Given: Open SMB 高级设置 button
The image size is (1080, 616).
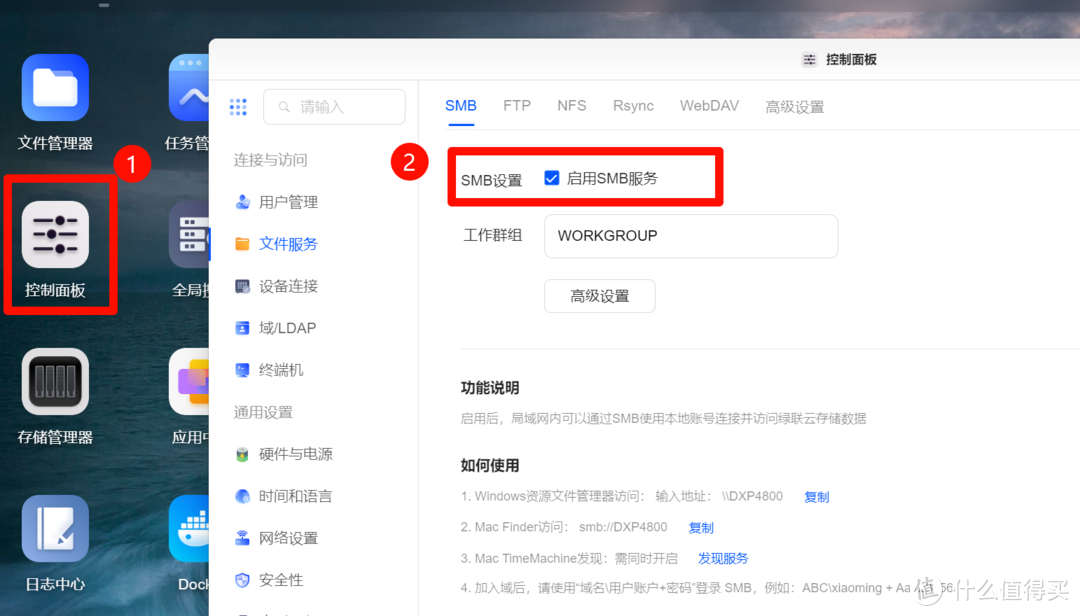Looking at the screenshot, I should pyautogui.click(x=599, y=296).
